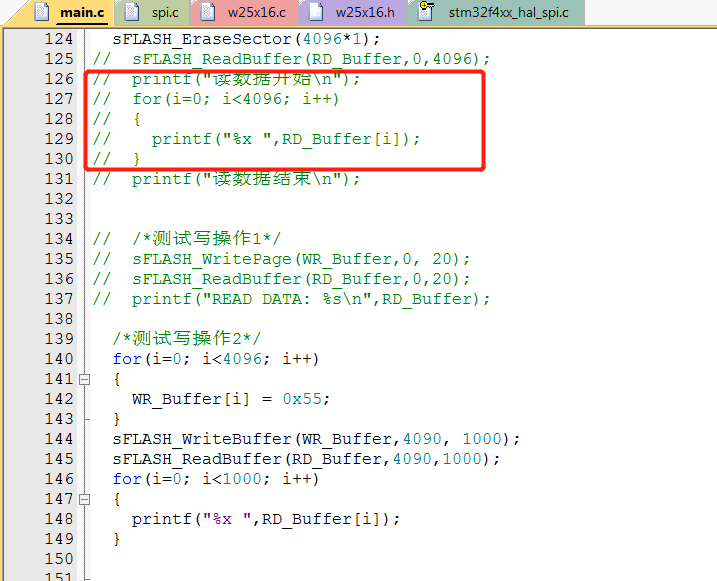The image size is (717, 581).
Task: Click the WR_Buffer[i] = 0x55 statement
Action: coord(231,399)
